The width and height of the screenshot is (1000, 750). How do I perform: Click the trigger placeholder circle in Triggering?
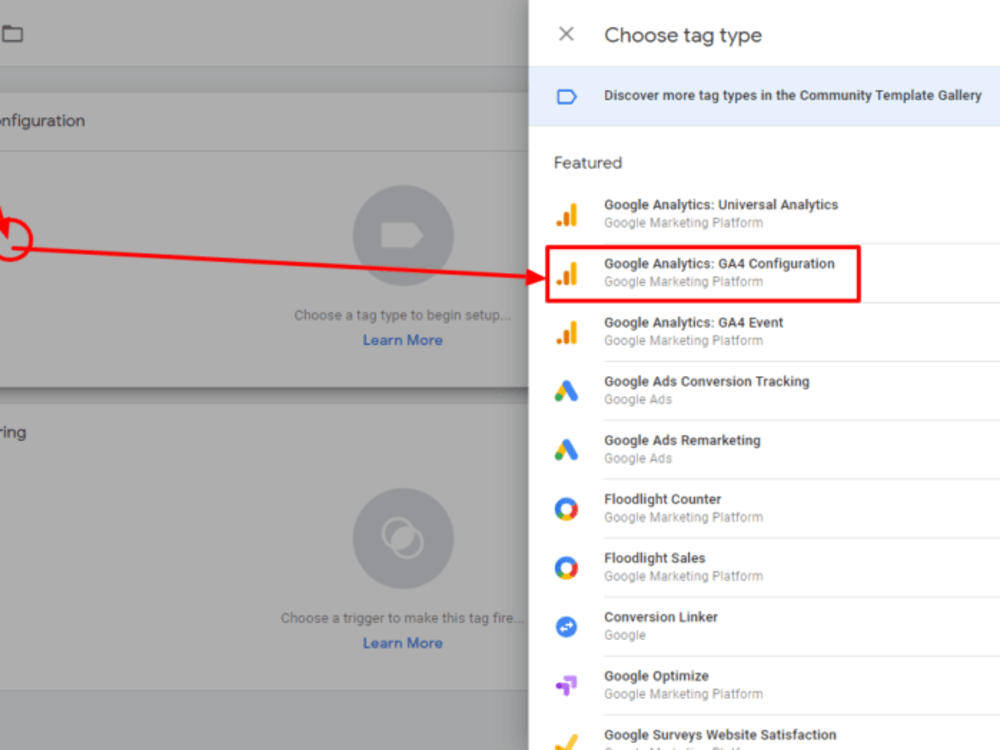403,538
